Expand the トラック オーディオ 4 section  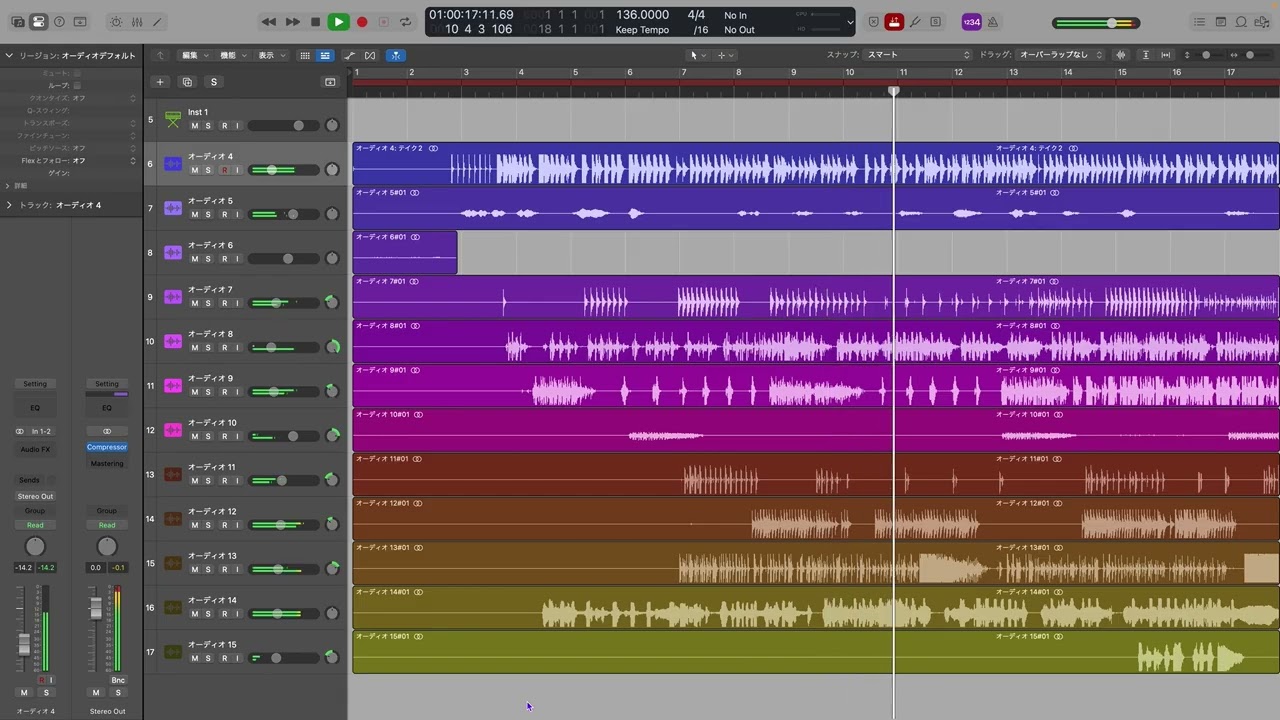pyautogui.click(x=9, y=205)
